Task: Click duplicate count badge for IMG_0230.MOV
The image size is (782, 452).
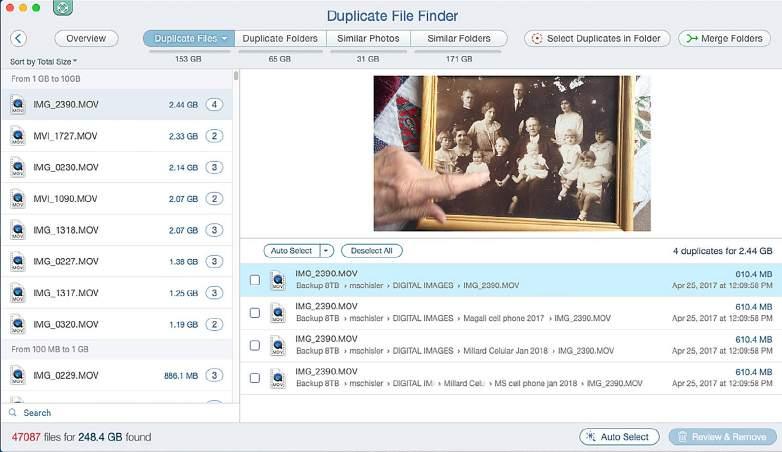Action: (x=214, y=167)
